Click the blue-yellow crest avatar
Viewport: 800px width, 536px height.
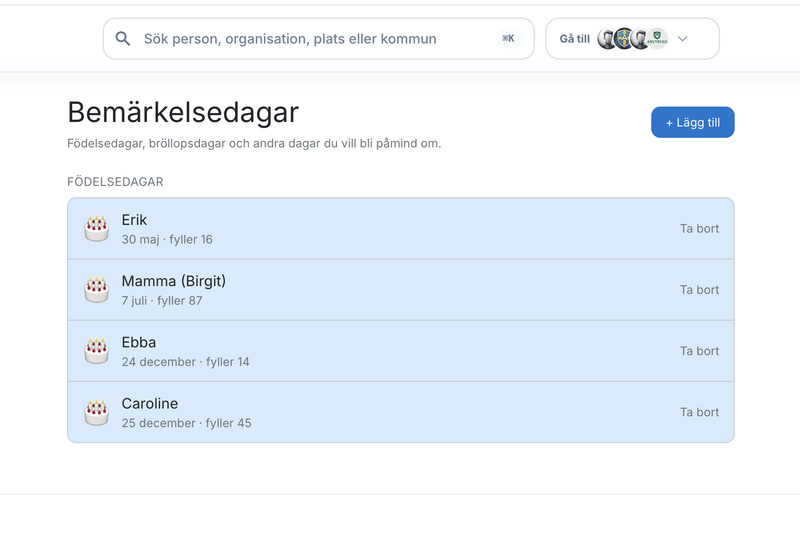tap(623, 39)
